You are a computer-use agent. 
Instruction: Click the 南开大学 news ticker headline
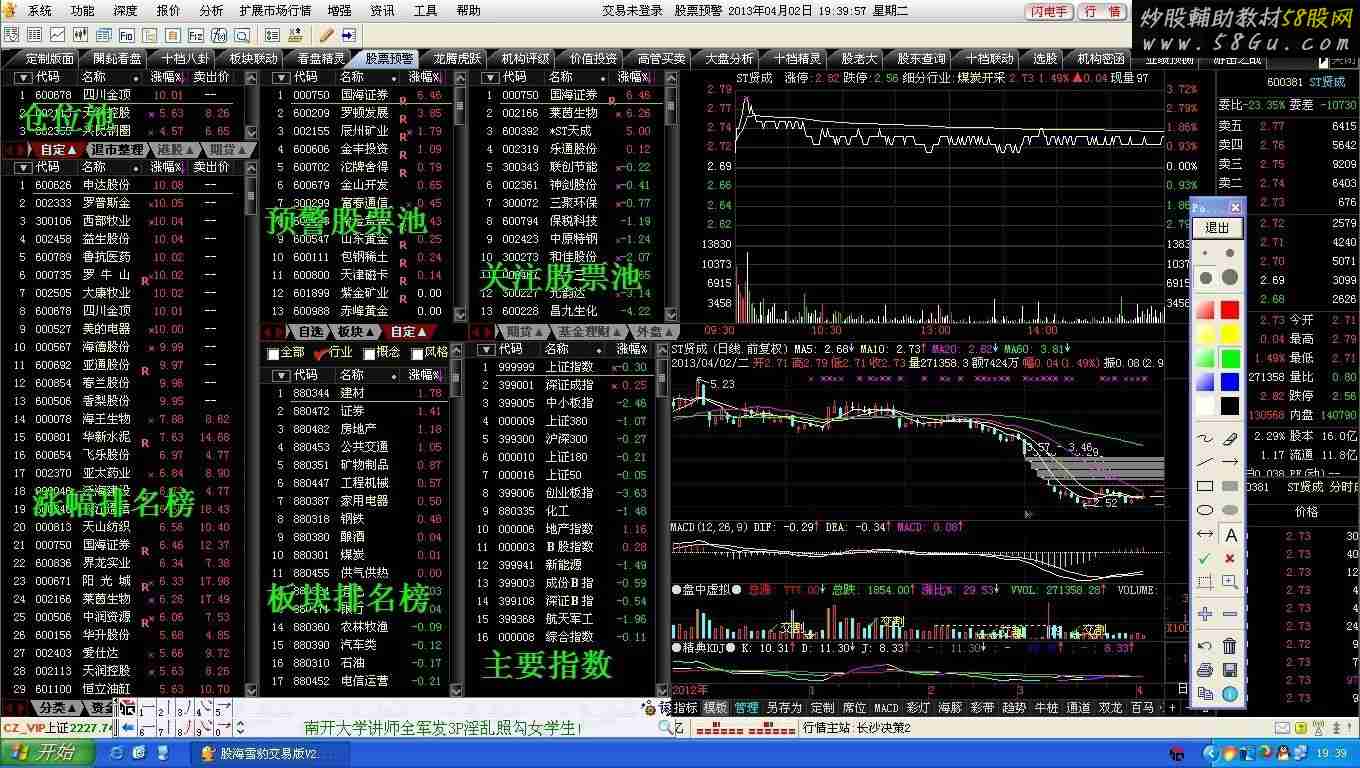coord(443,728)
